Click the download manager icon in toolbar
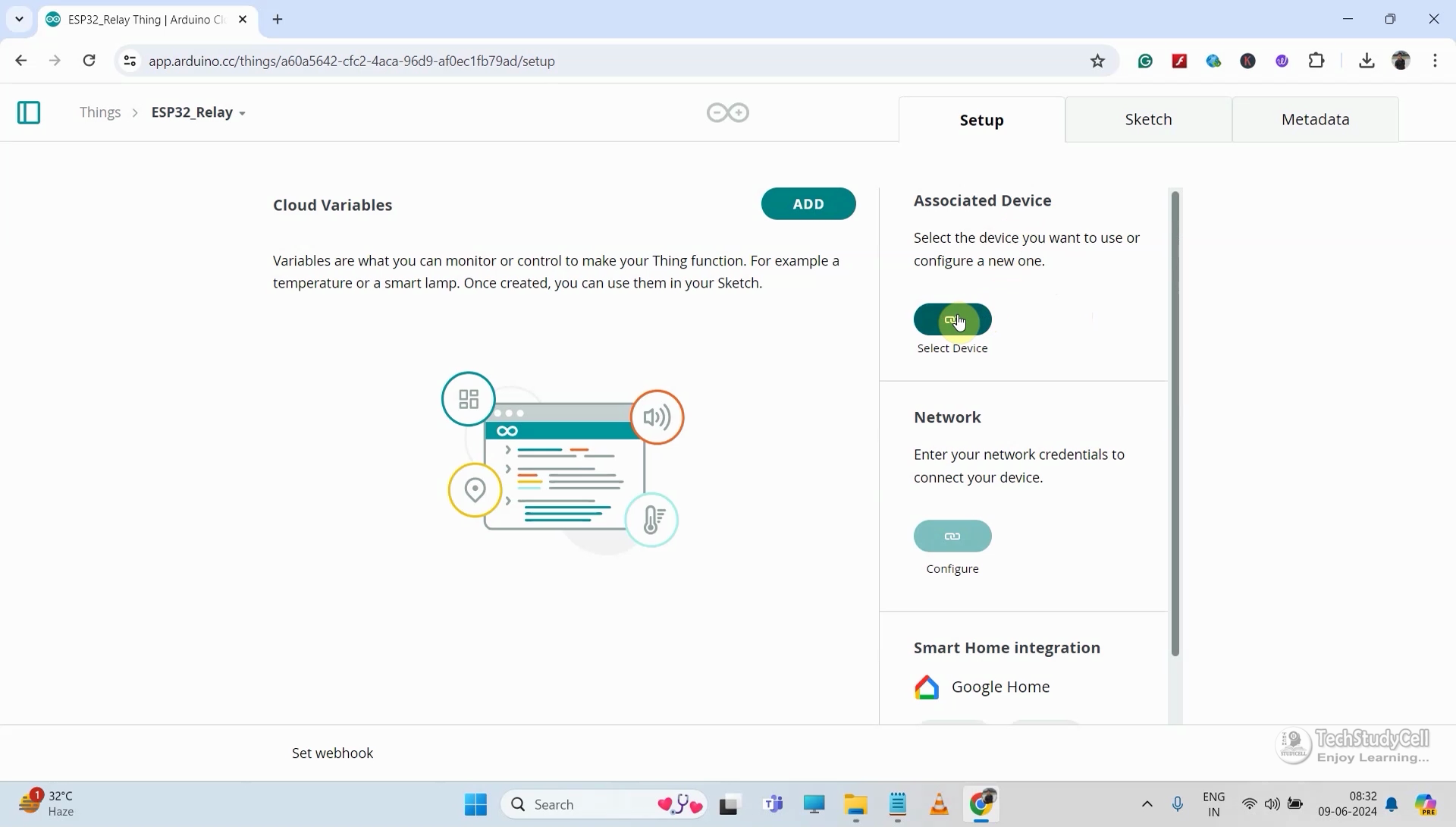 1367,61
